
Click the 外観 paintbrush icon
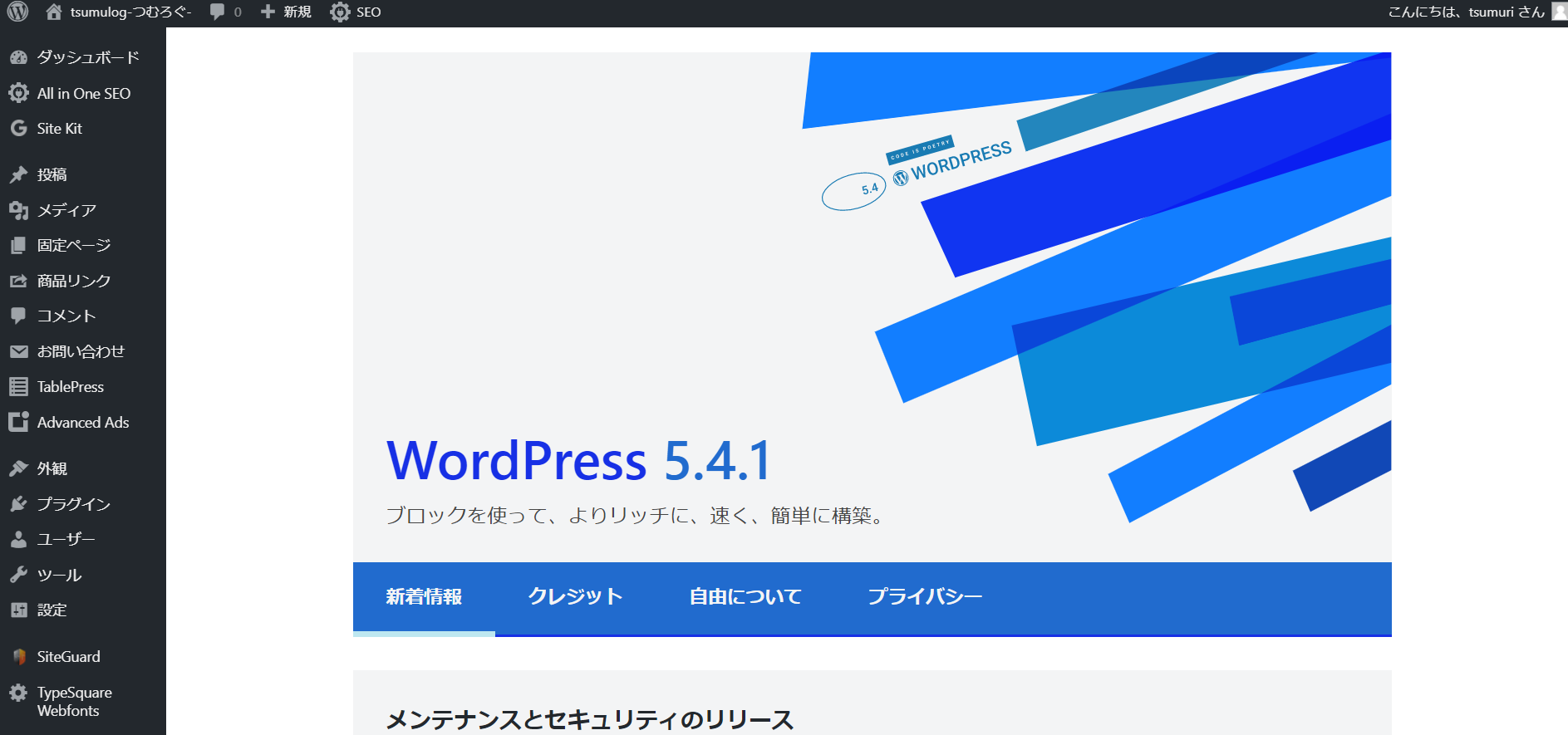[18, 468]
